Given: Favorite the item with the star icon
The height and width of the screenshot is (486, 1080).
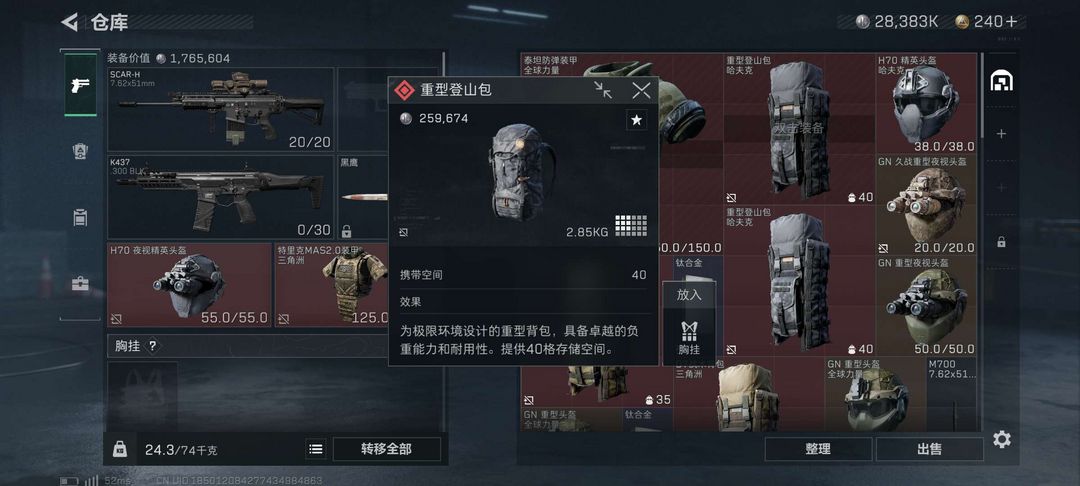Looking at the screenshot, I should tap(636, 120).
